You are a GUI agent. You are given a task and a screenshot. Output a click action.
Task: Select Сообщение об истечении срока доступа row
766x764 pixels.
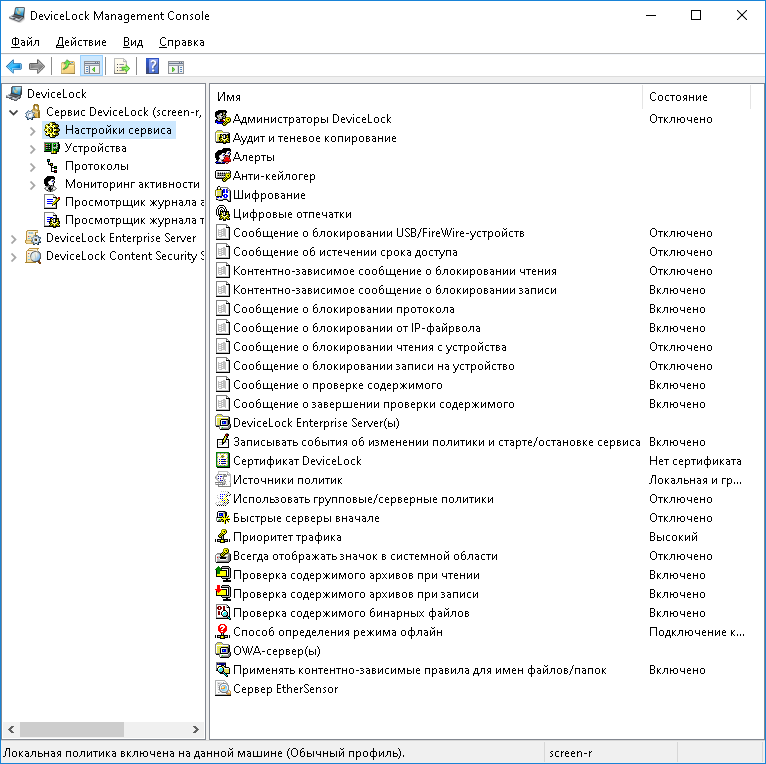tap(345, 252)
